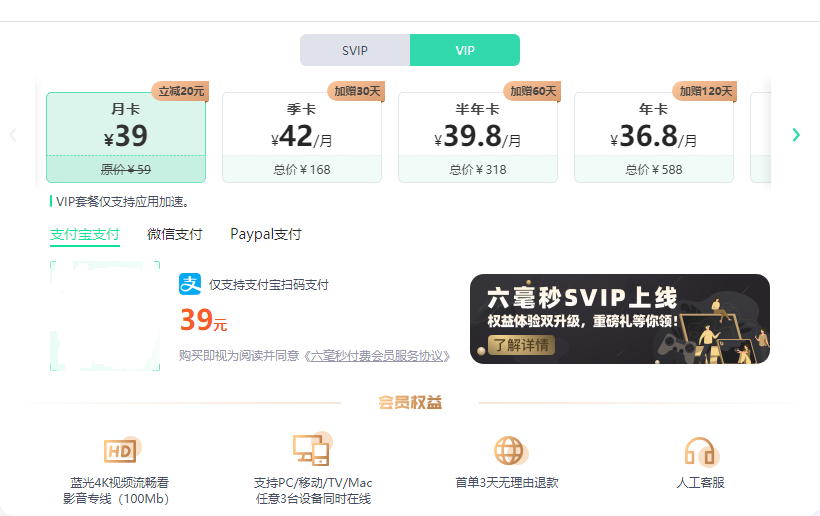Click the 加赠120天 badge on 年卡

click(x=705, y=91)
